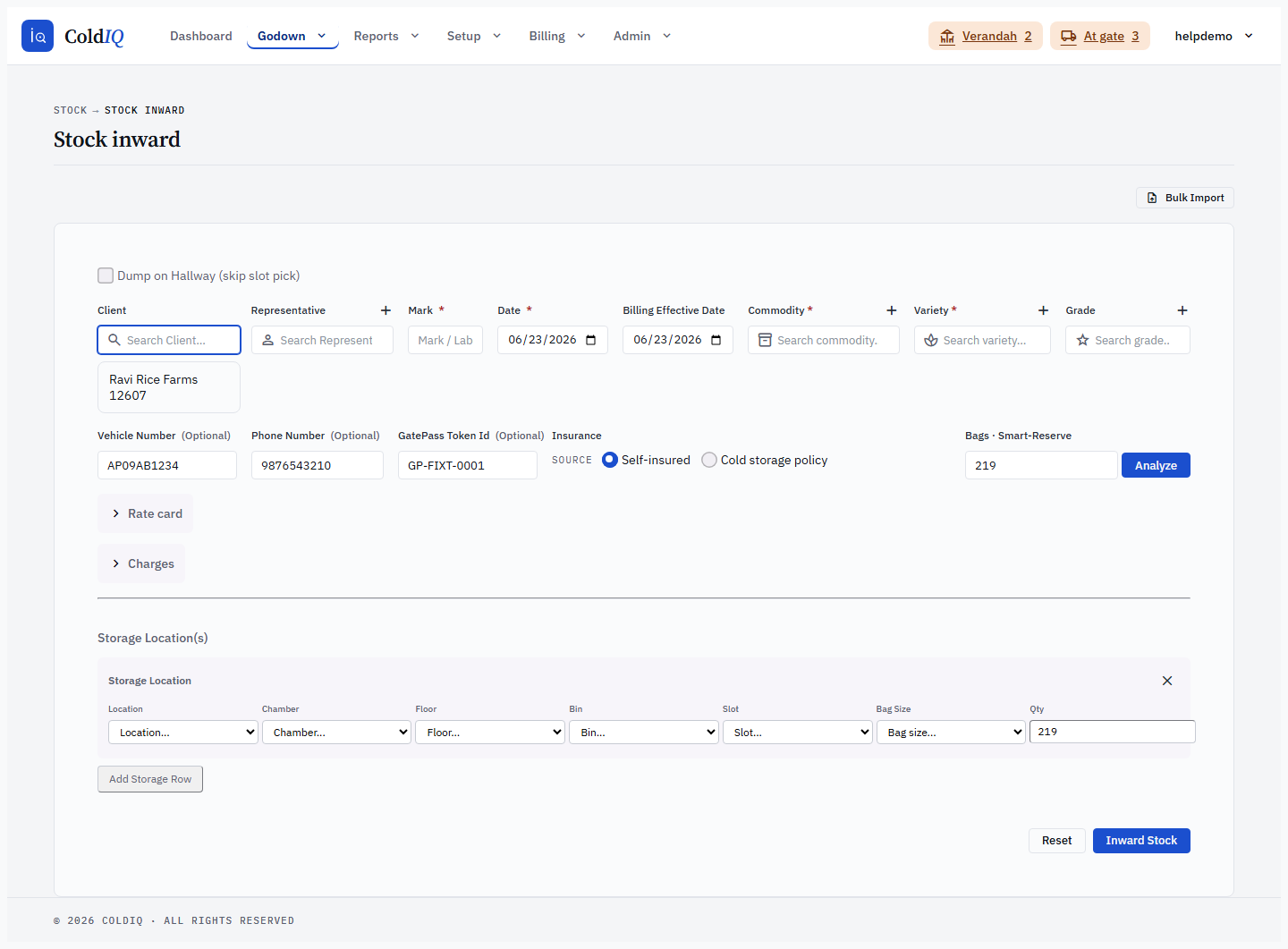Add a new commodity with plus icon
Screen dimensions: 1288x949
(x=891, y=310)
